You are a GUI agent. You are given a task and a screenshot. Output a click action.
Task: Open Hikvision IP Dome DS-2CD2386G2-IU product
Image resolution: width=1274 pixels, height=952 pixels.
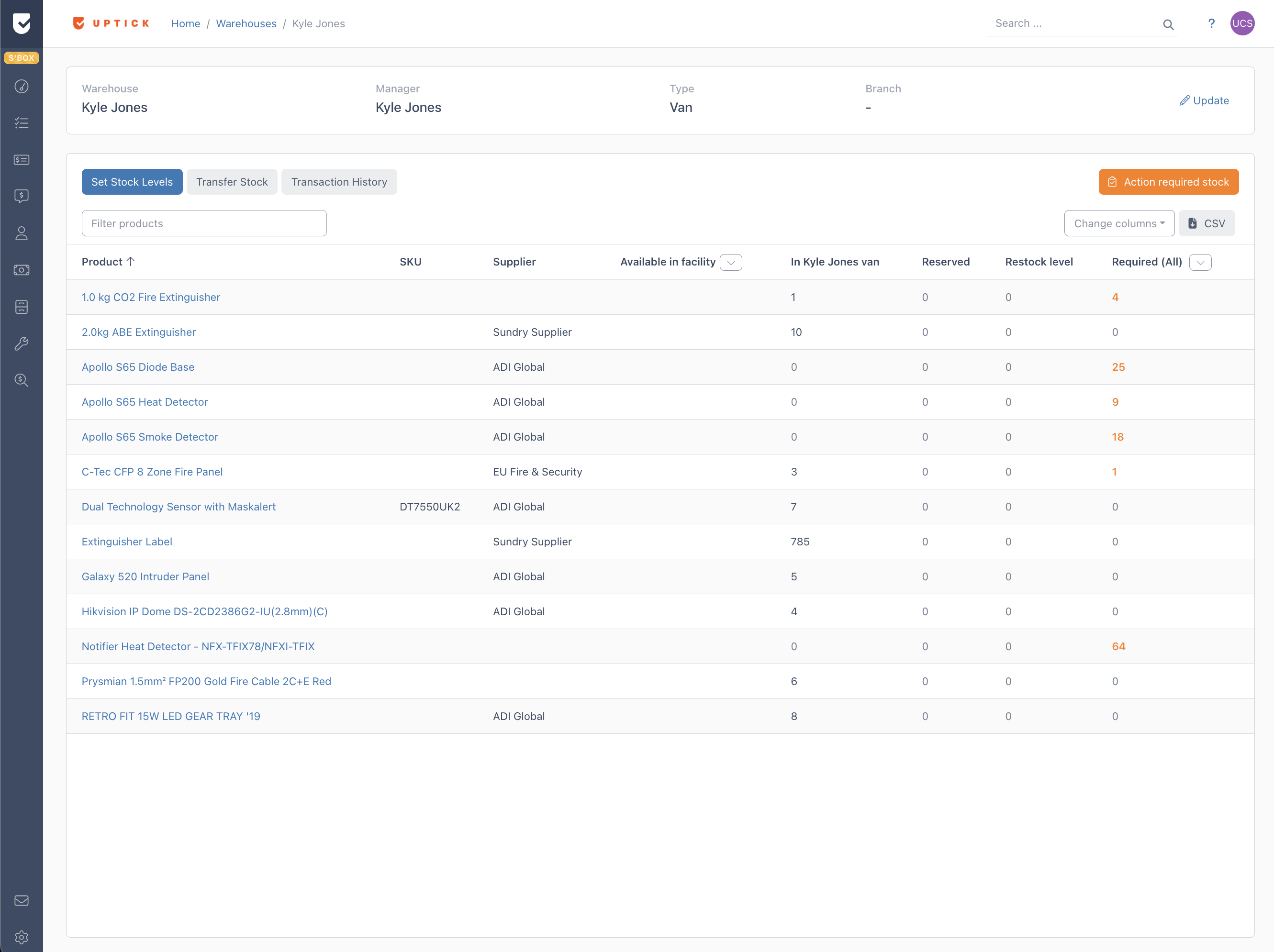click(204, 612)
